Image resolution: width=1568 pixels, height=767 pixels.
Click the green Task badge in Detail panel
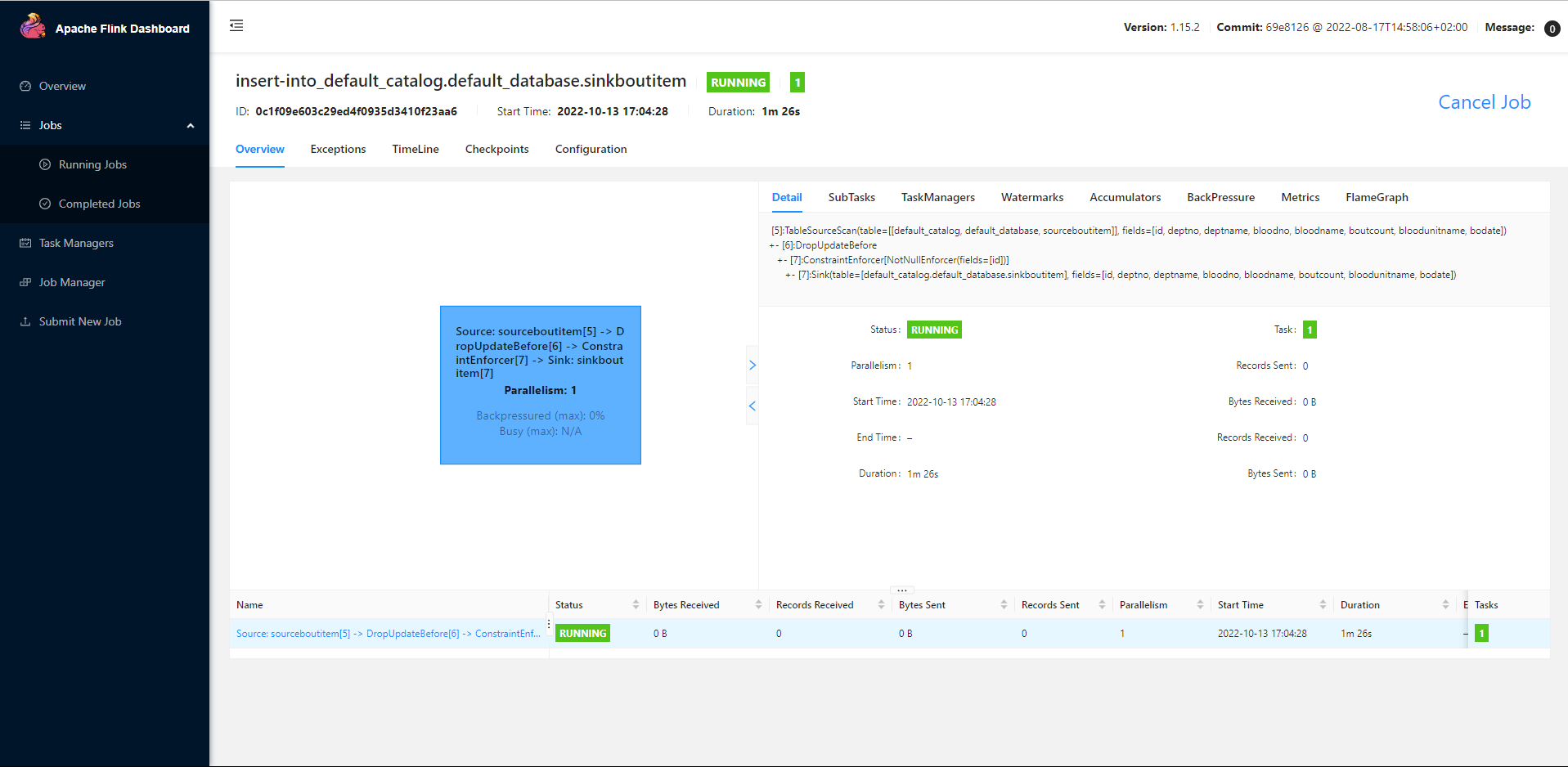(1310, 330)
